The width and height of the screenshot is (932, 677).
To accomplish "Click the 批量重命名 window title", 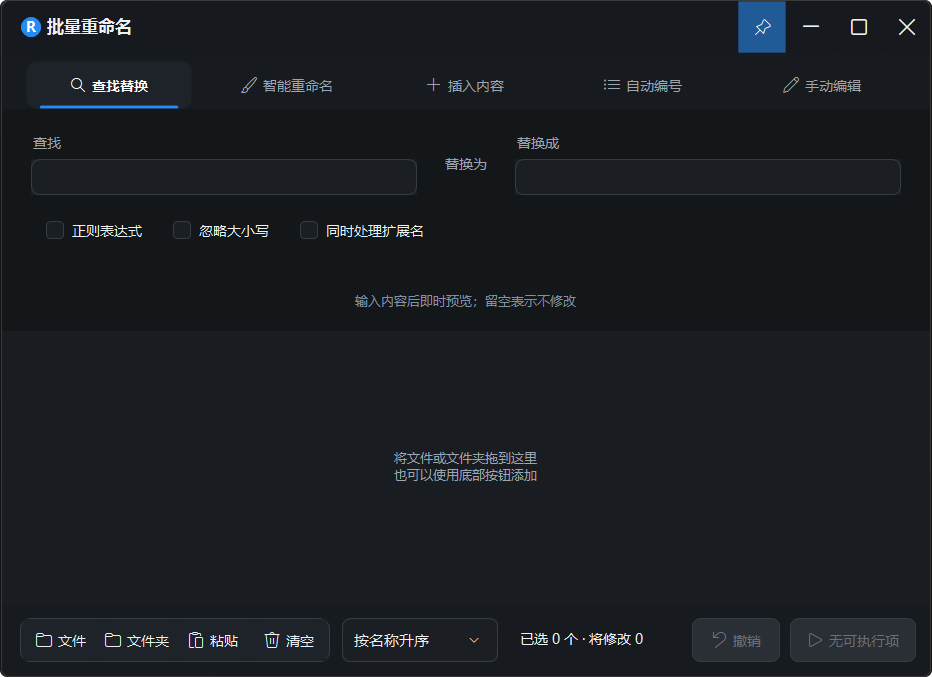I will click(89, 27).
